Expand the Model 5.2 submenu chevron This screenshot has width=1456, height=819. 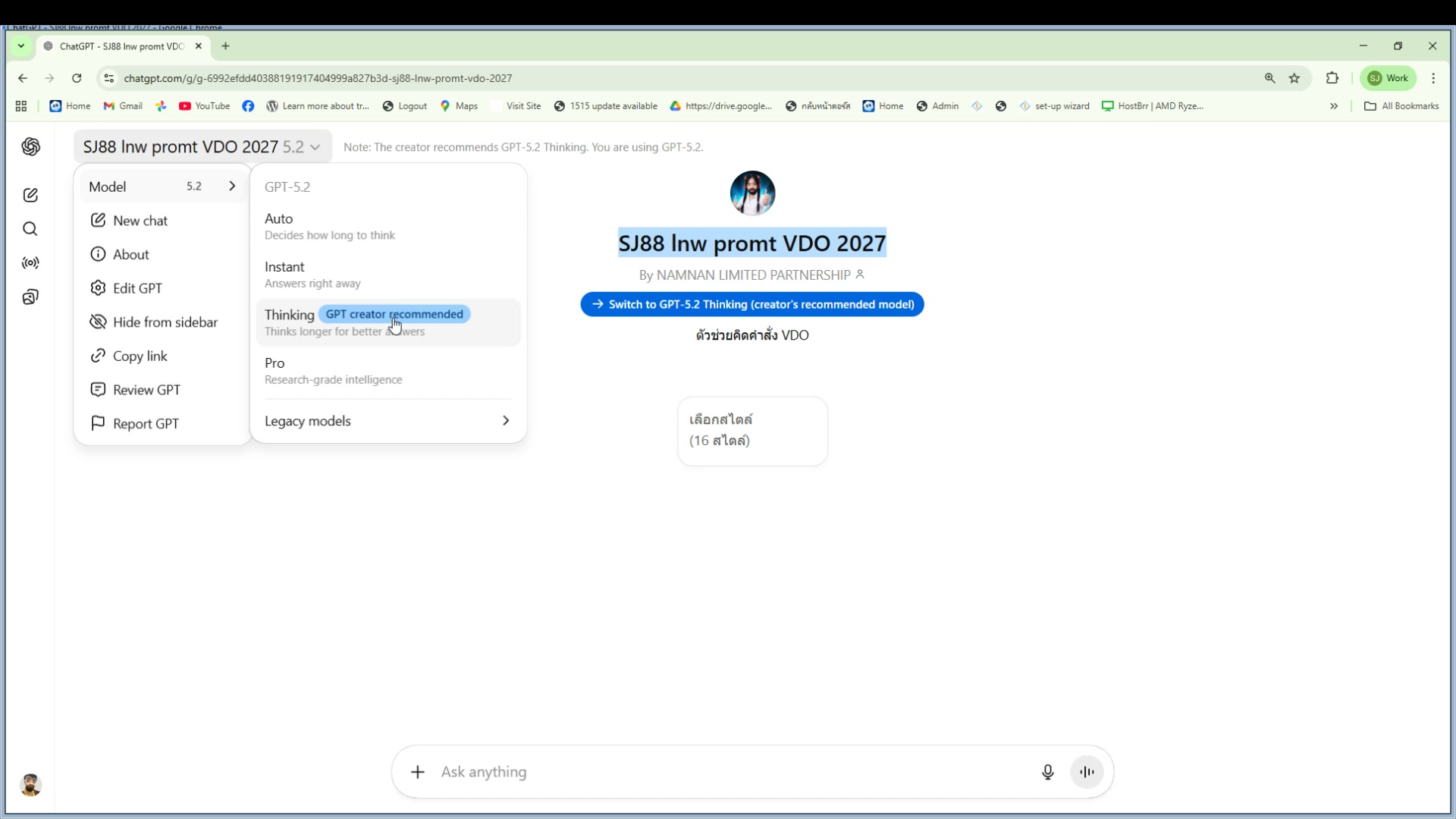pos(232,186)
